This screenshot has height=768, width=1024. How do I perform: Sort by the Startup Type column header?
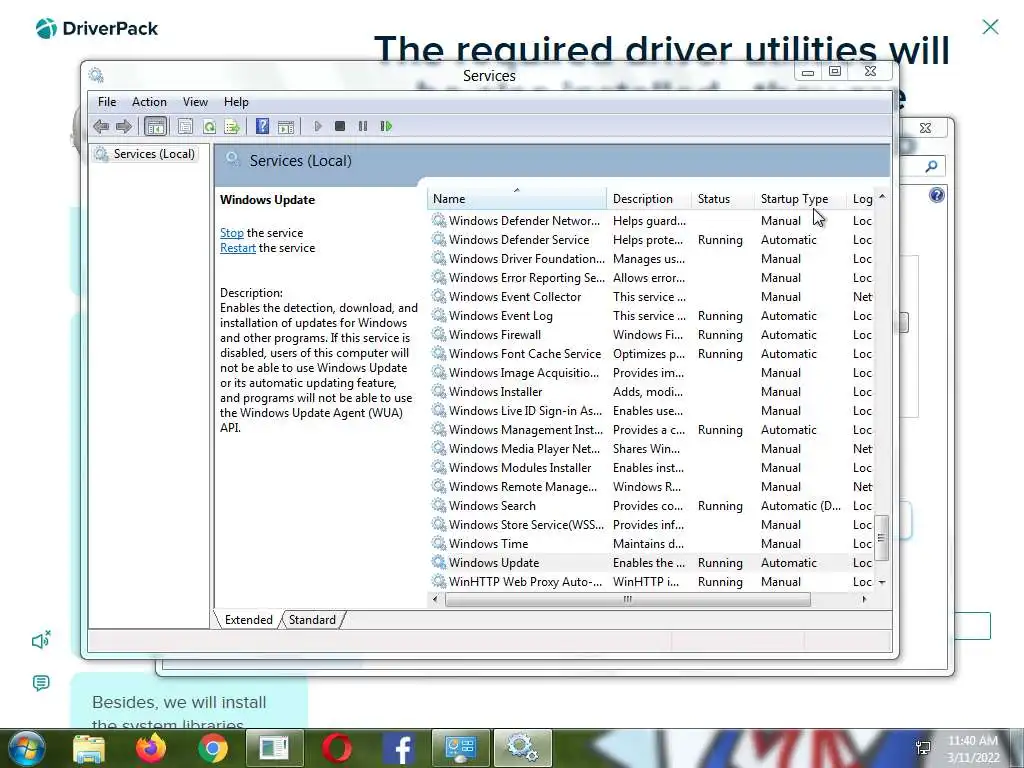click(800, 199)
